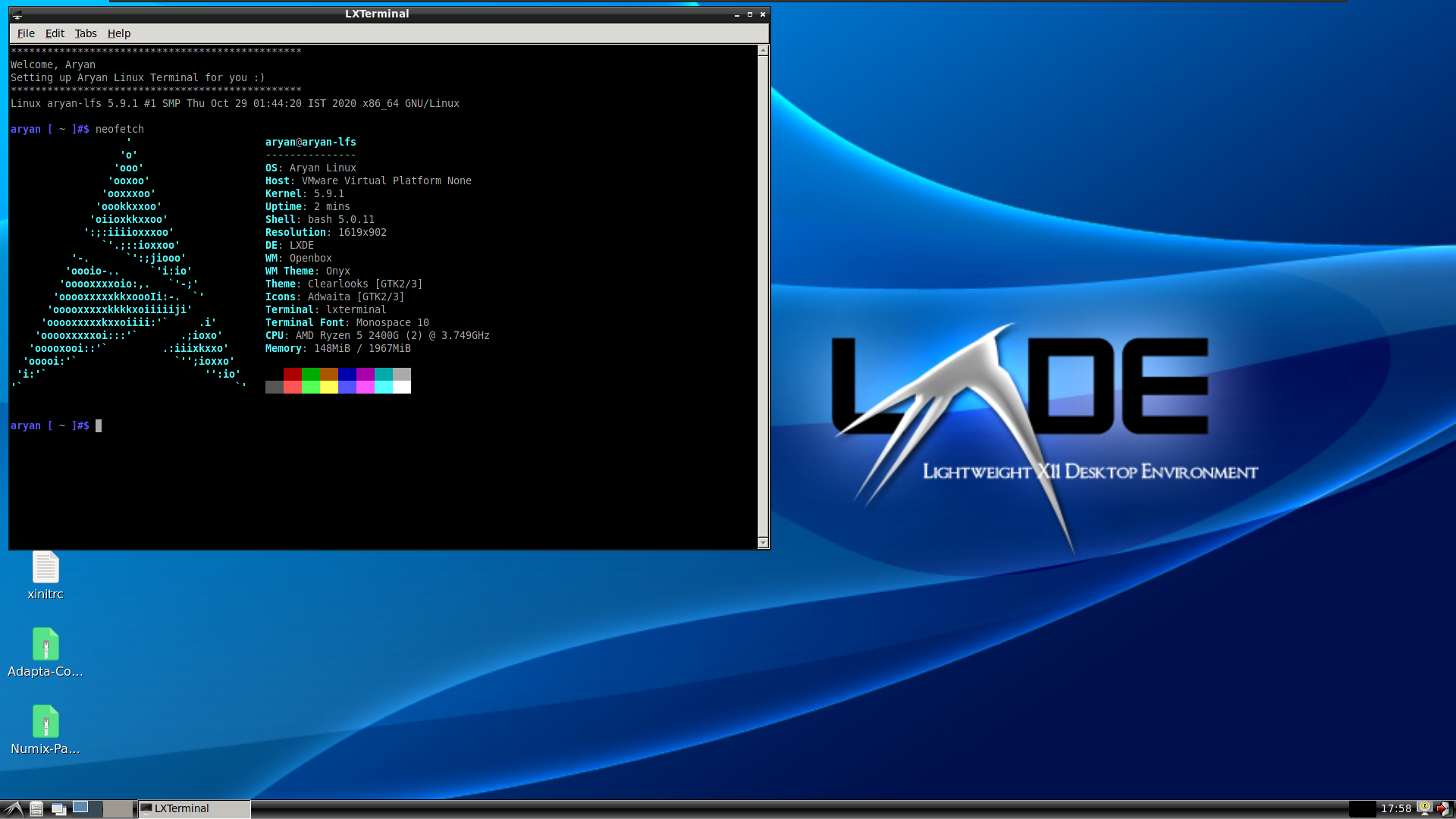The height and width of the screenshot is (819, 1456).
Task: Click the 'Welcome, Aryan' greeting text
Action: tap(53, 64)
